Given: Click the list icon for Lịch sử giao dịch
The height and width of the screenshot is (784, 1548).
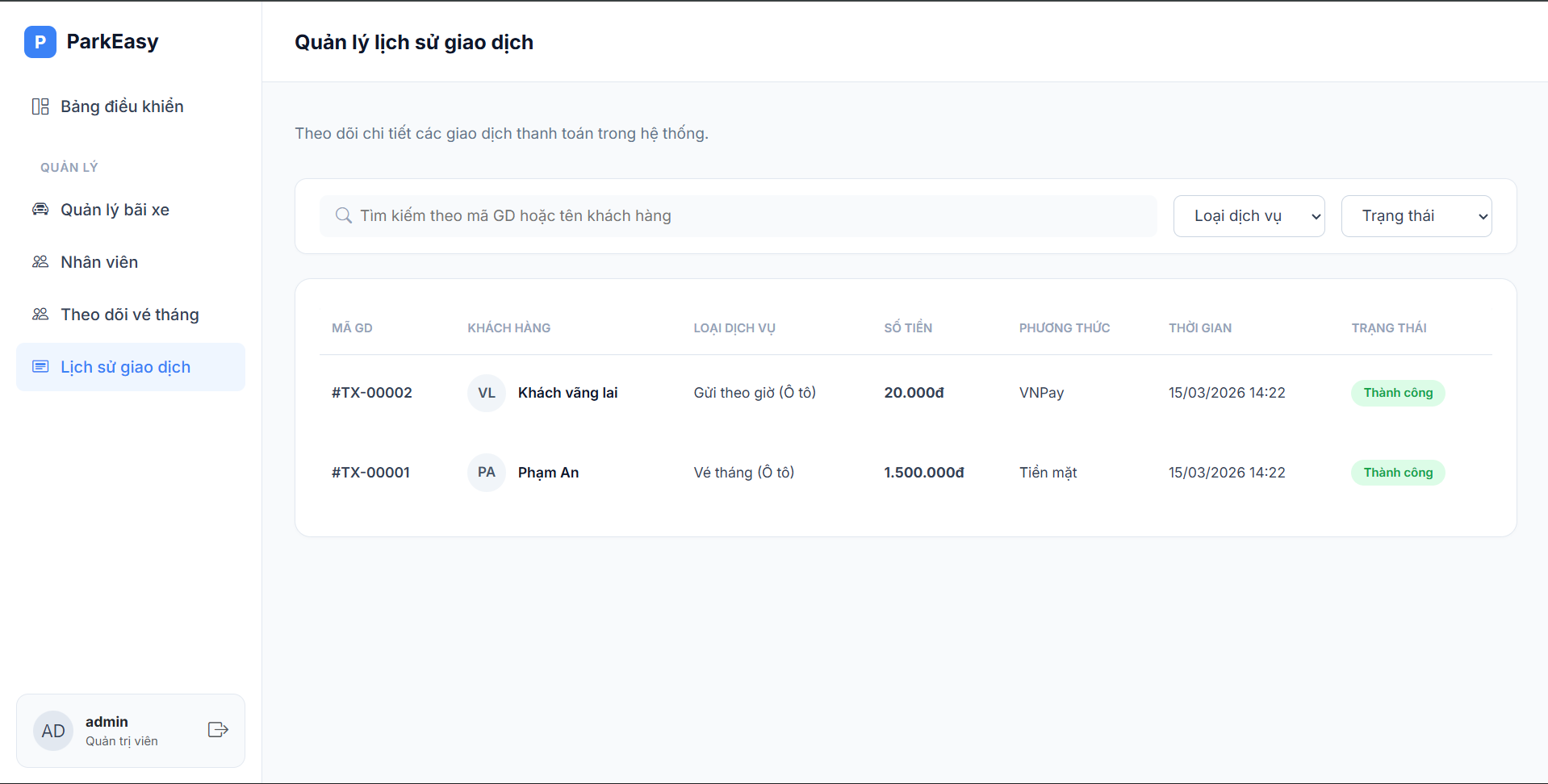Looking at the screenshot, I should click(x=40, y=367).
